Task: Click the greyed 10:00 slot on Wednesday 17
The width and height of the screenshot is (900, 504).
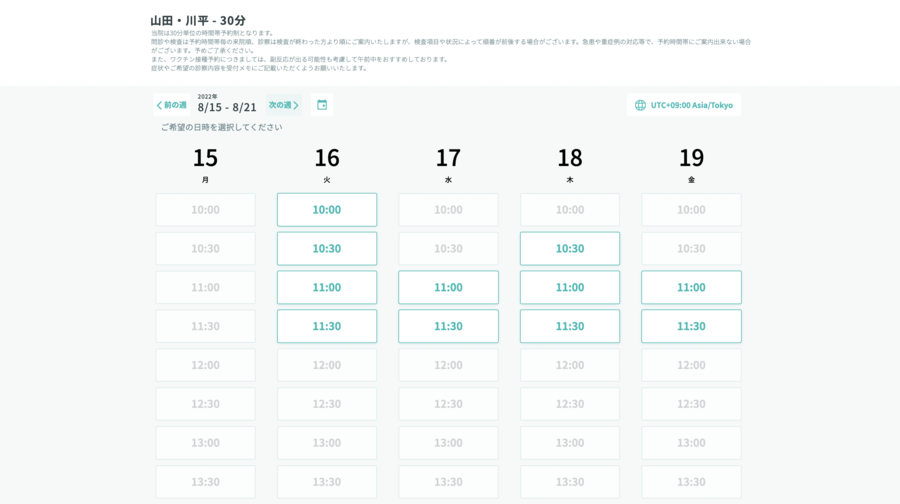Action: [448, 210]
